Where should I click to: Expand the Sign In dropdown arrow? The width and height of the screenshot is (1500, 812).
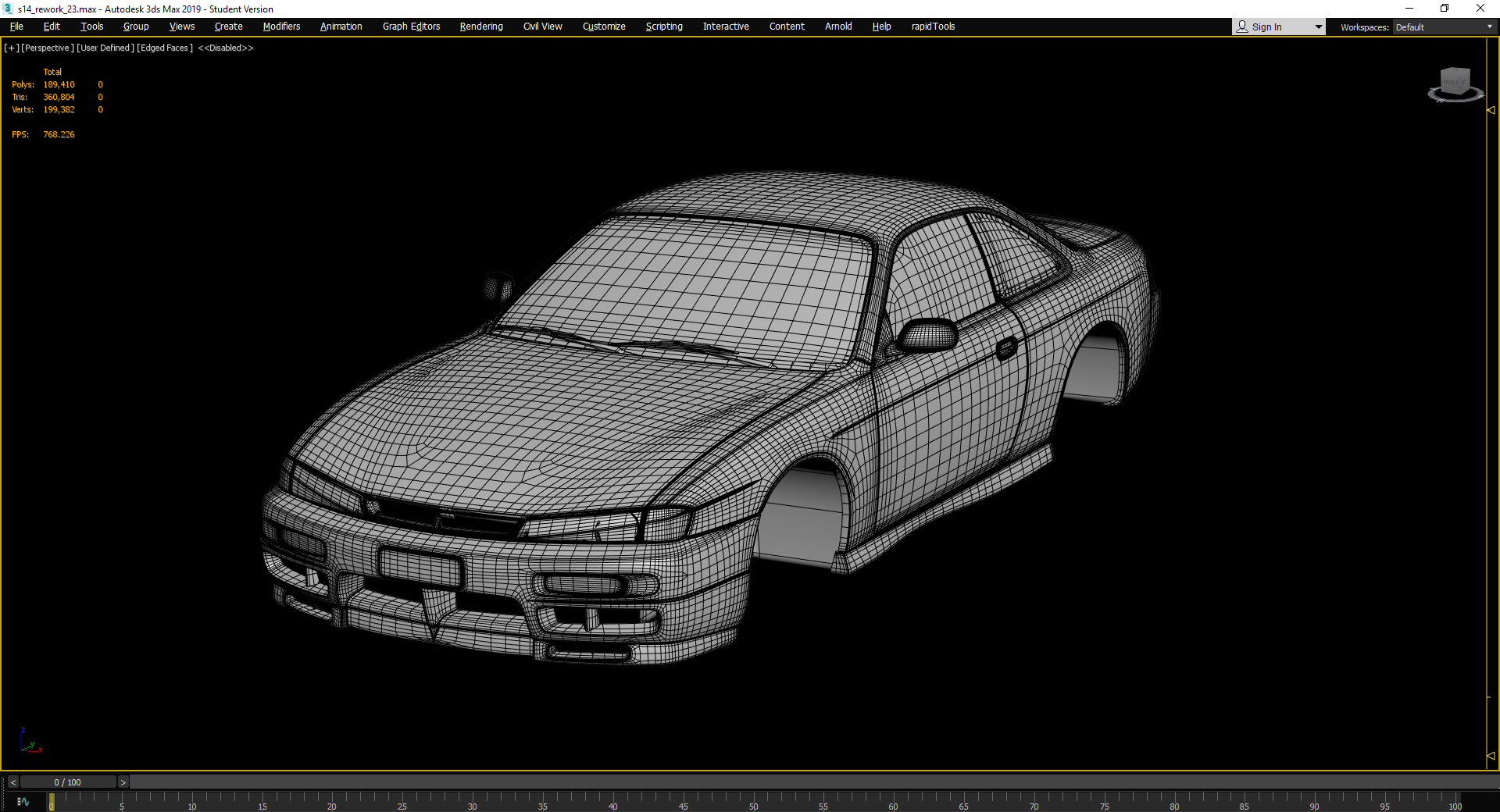(x=1319, y=27)
